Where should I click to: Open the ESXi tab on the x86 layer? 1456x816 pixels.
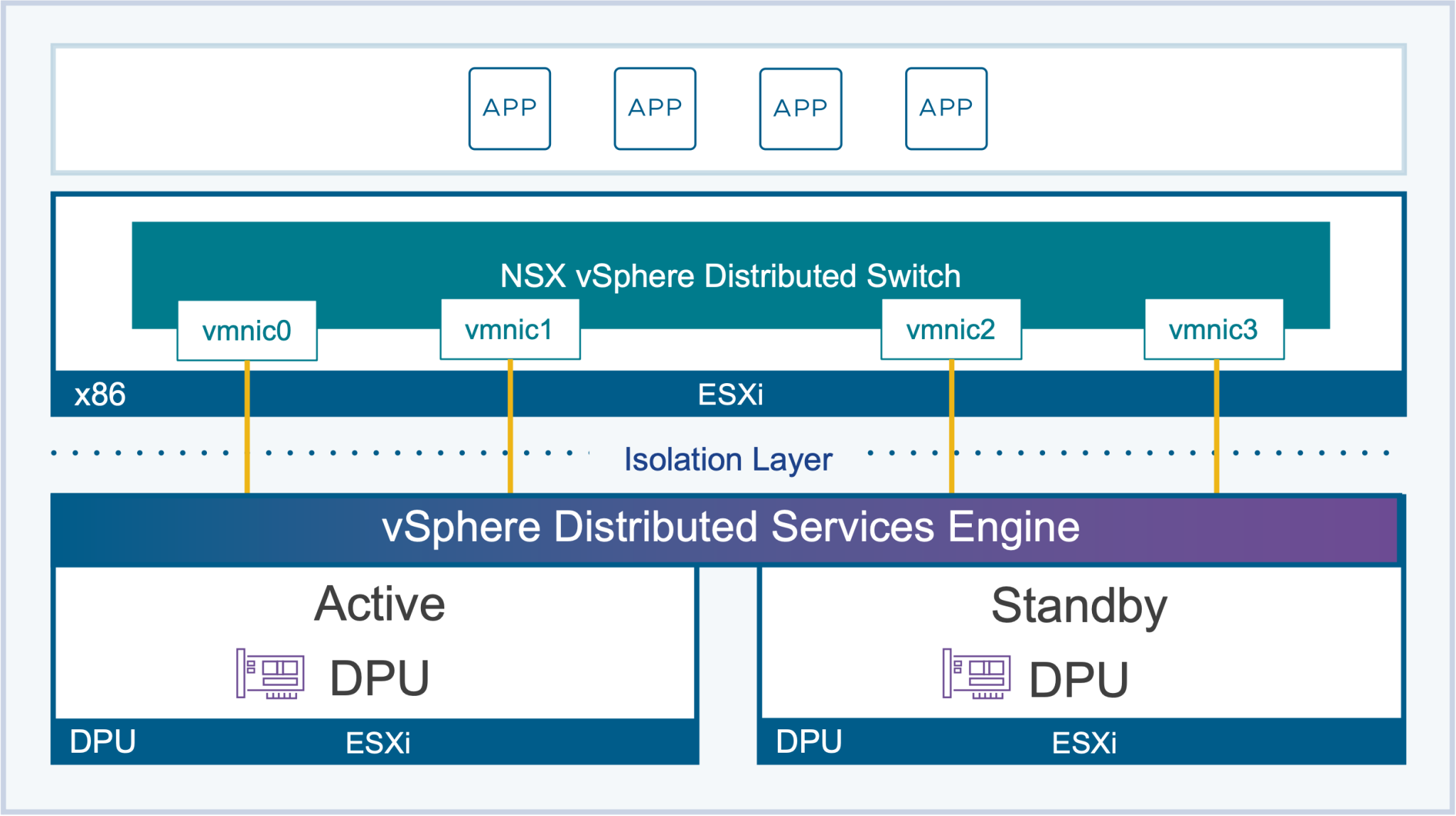click(730, 395)
